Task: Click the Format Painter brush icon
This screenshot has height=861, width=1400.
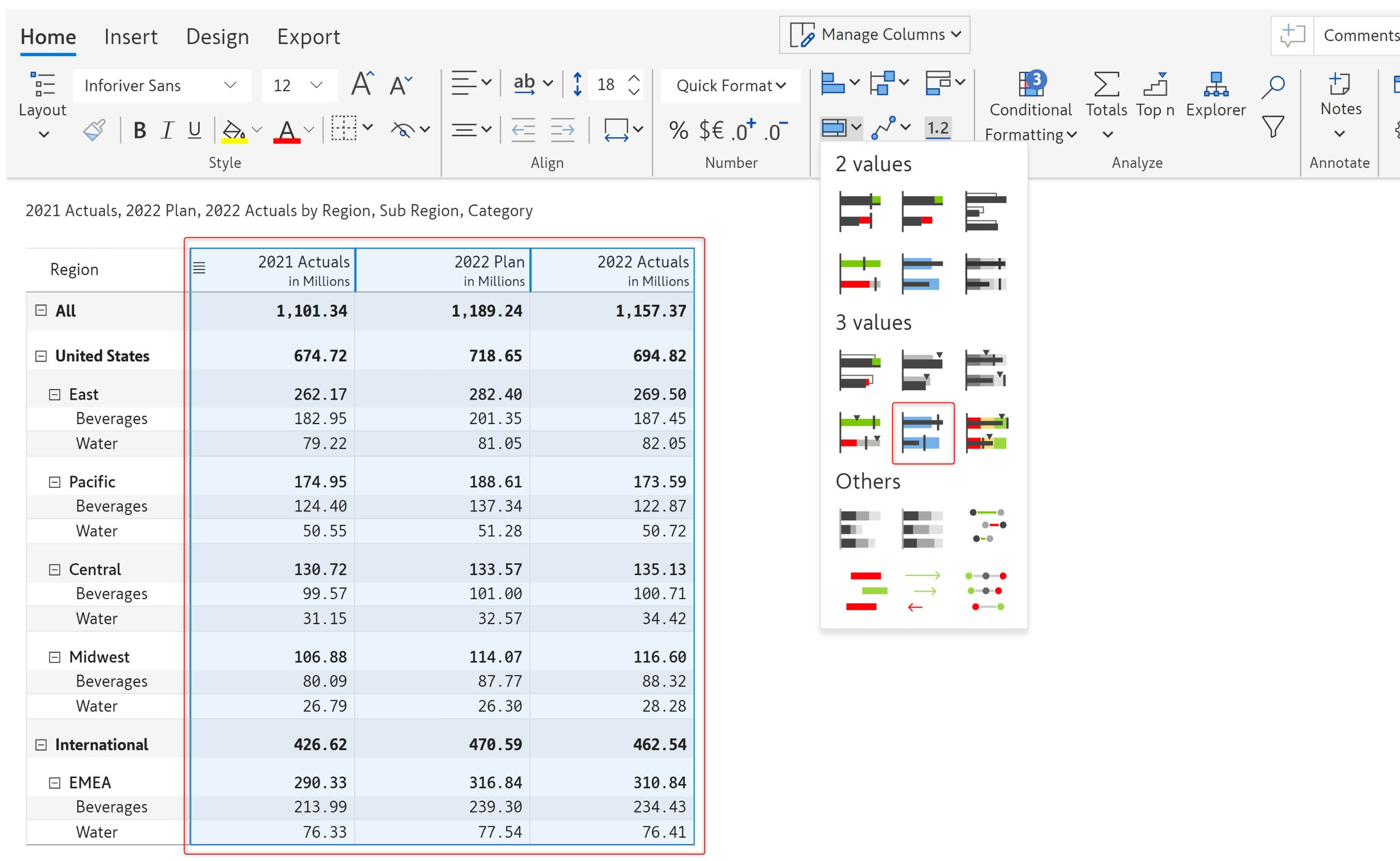Action: tap(95, 129)
